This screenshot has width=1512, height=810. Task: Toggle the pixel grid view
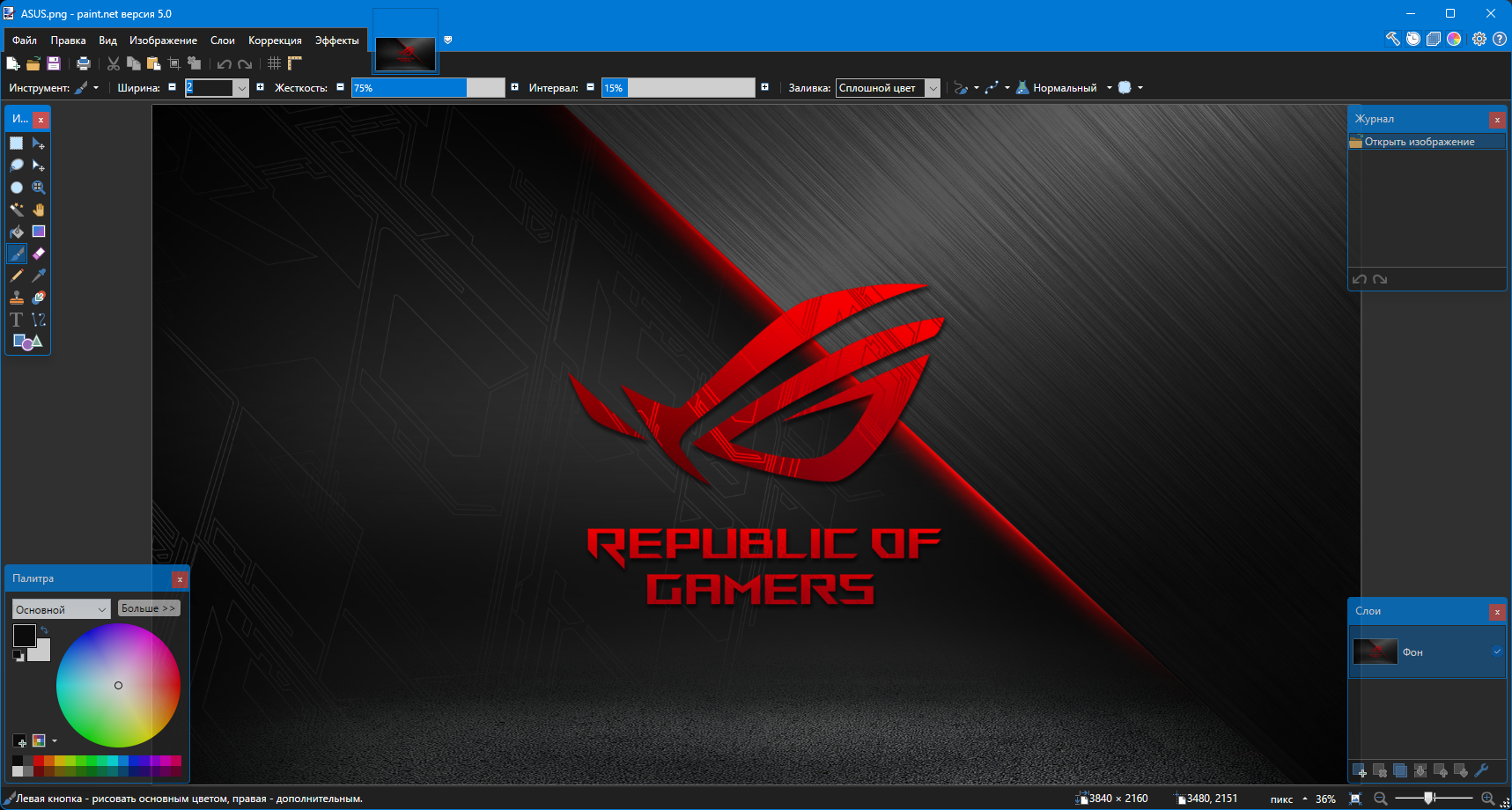[275, 63]
